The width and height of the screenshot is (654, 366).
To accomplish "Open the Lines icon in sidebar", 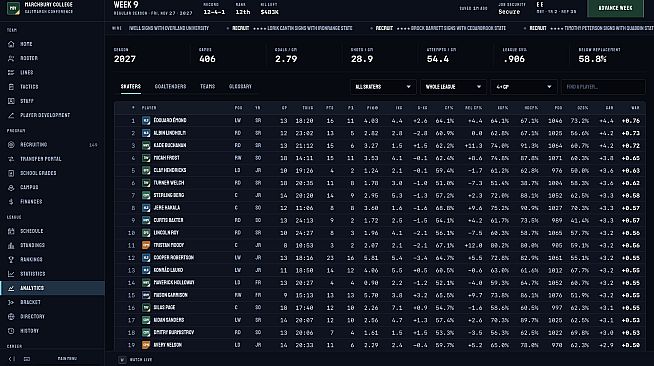I will point(11,73).
